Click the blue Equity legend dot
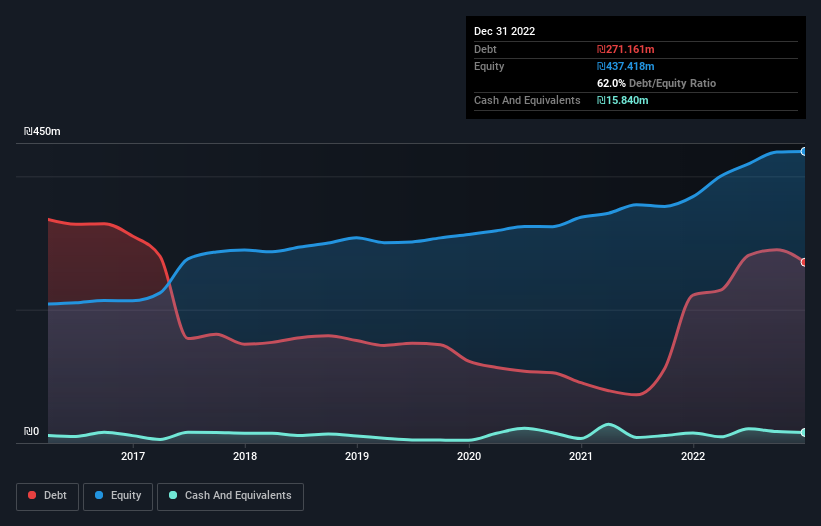The width and height of the screenshot is (821, 526). (x=99, y=495)
